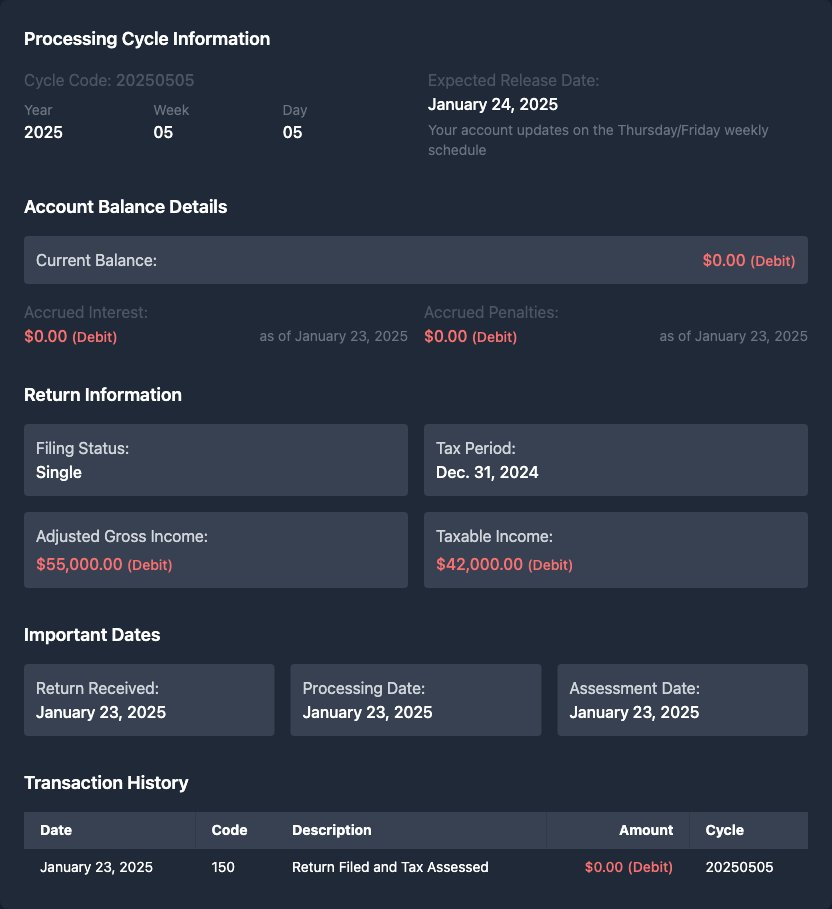Screen dimensions: 832x909
Task: Click the Account Balance Details heading
Action: [125, 207]
